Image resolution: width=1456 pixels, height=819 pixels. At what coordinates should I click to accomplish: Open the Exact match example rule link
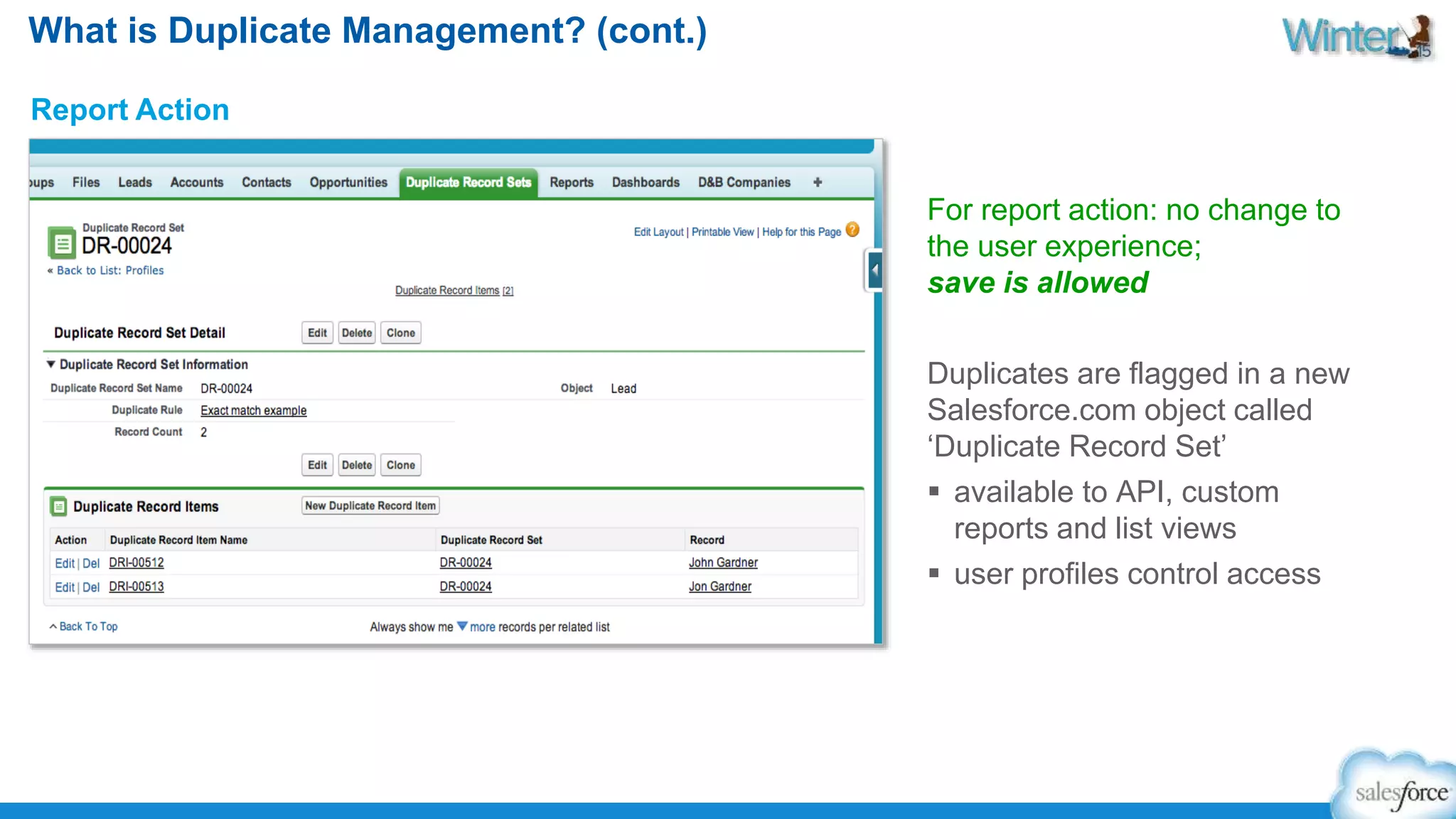pos(254,410)
